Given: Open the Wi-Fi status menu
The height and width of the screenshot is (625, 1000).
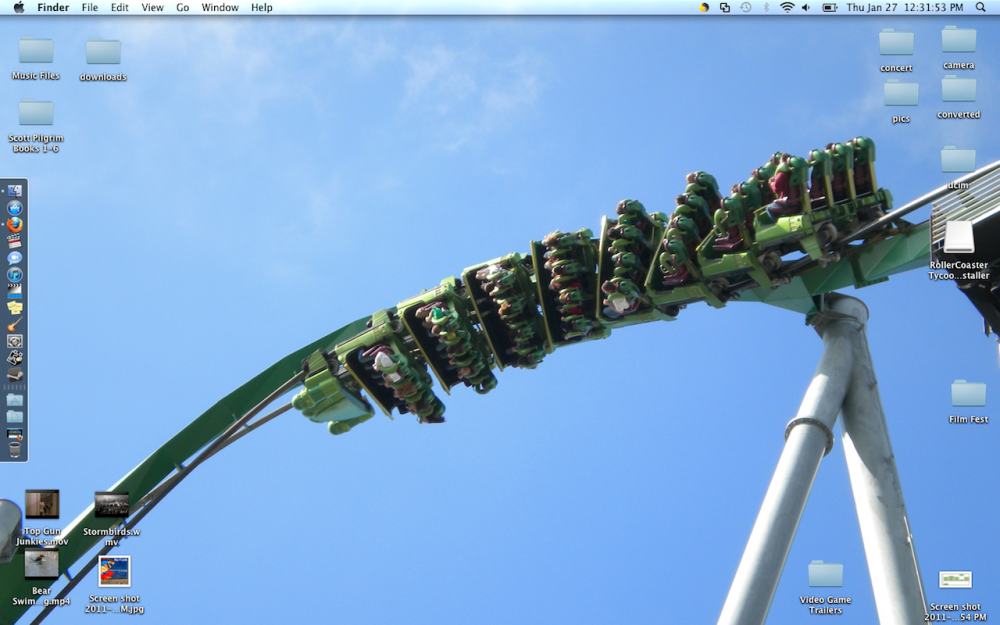Looking at the screenshot, I should point(787,7).
